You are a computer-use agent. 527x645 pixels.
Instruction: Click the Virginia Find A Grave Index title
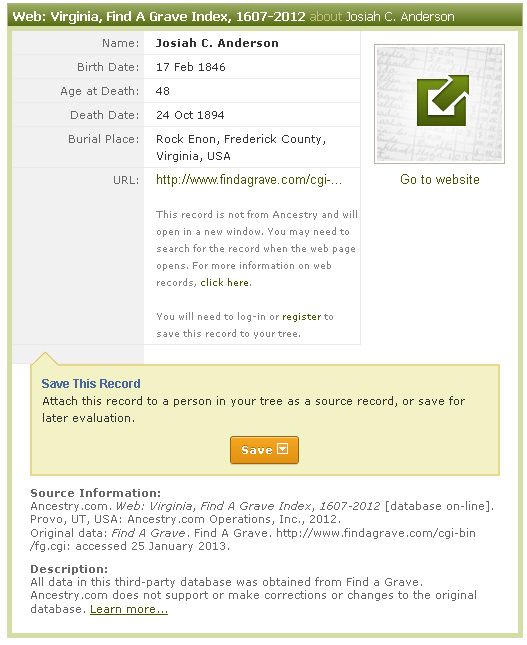pyautogui.click(x=159, y=16)
